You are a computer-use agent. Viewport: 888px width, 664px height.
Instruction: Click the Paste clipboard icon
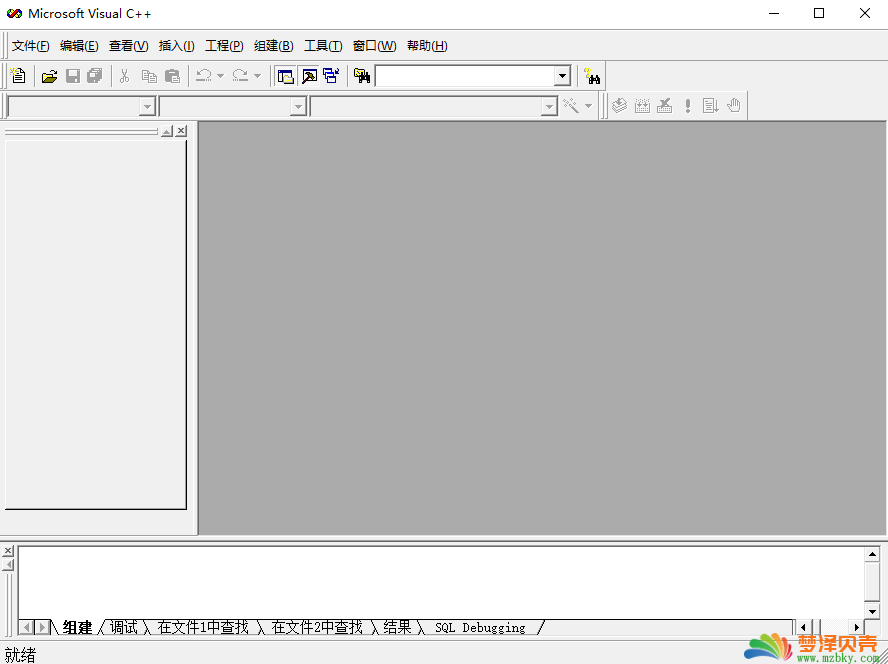pyautogui.click(x=172, y=76)
